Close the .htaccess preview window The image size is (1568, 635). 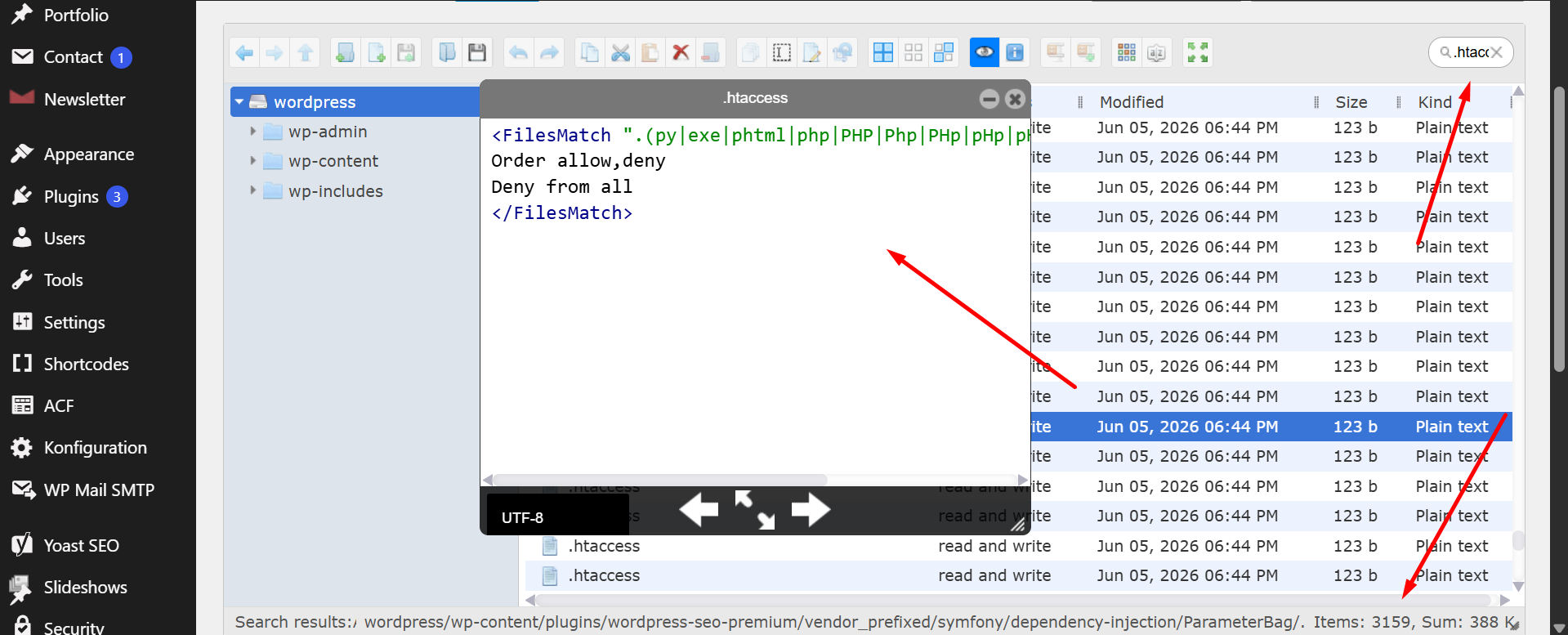pos(1015,99)
